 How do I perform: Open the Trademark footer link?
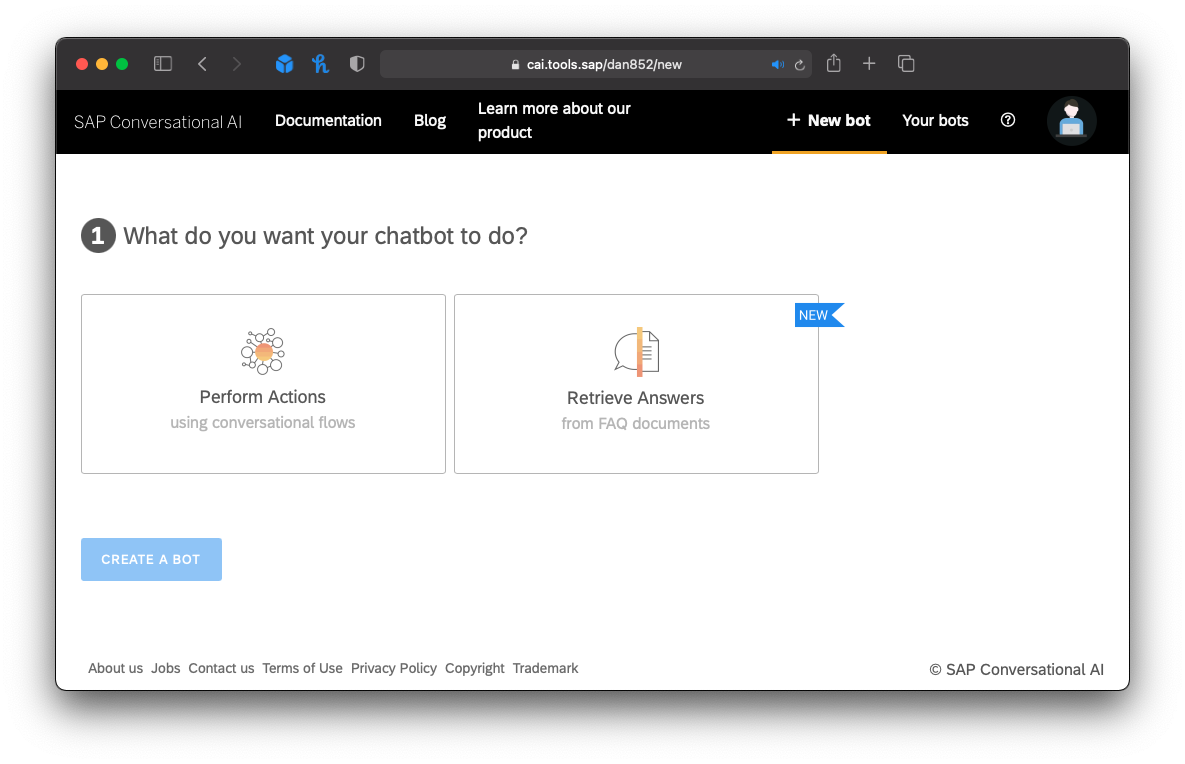545,668
